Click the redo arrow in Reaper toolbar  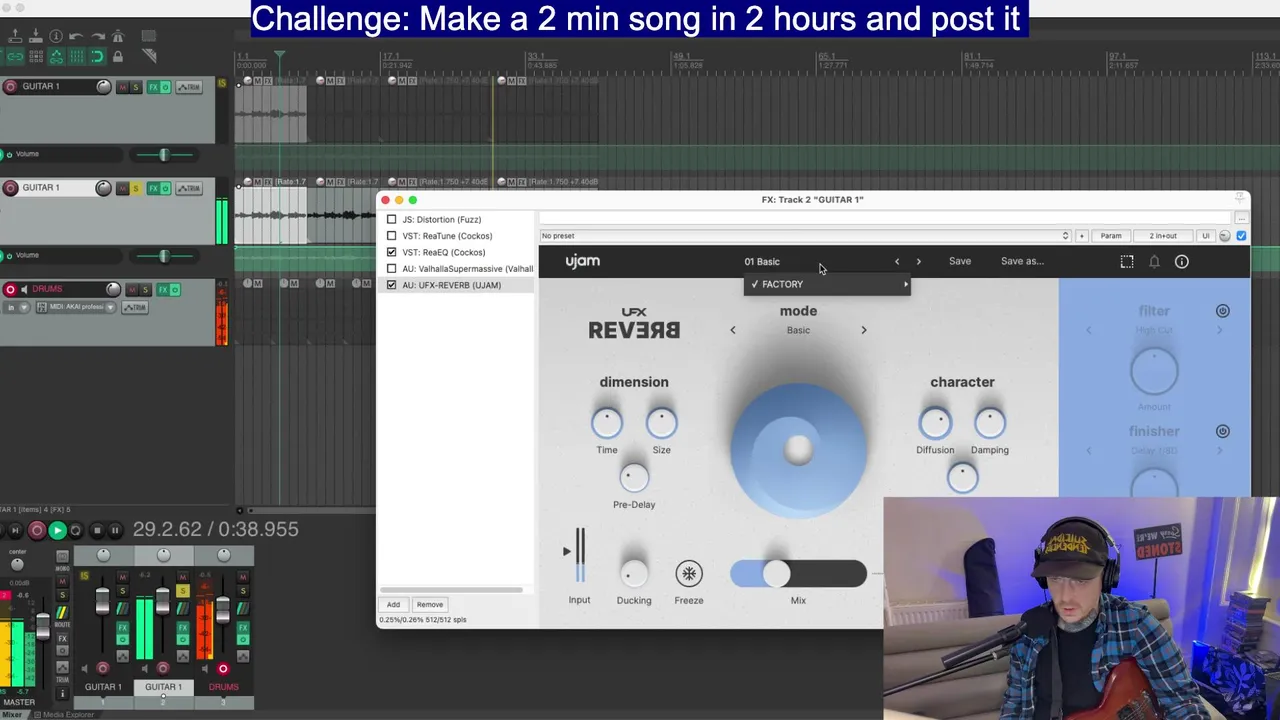(98, 36)
